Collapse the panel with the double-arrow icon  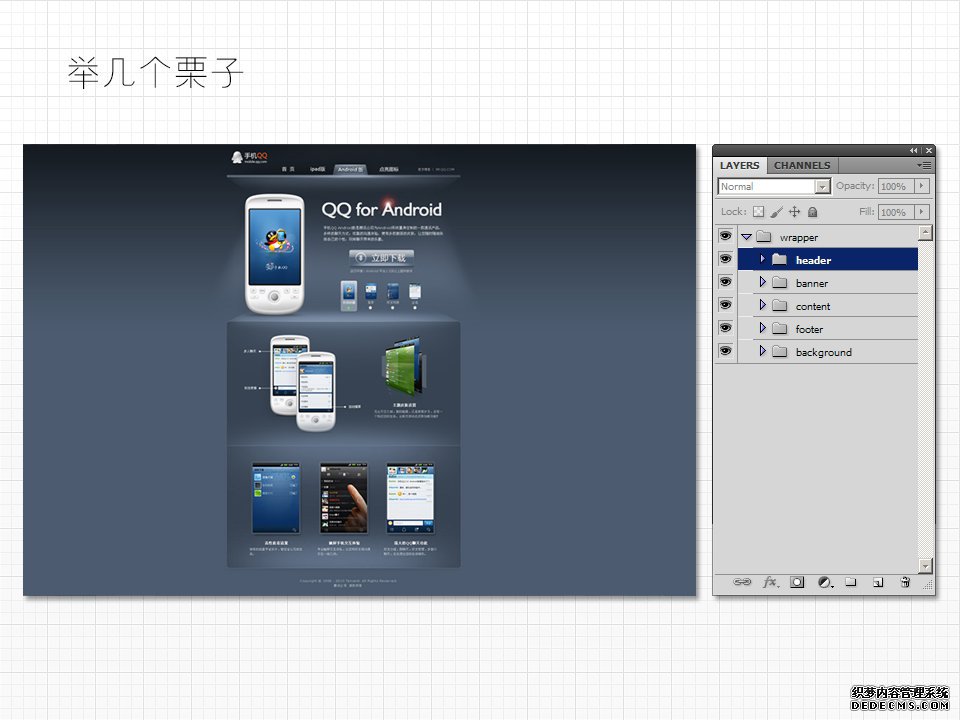coord(913,151)
